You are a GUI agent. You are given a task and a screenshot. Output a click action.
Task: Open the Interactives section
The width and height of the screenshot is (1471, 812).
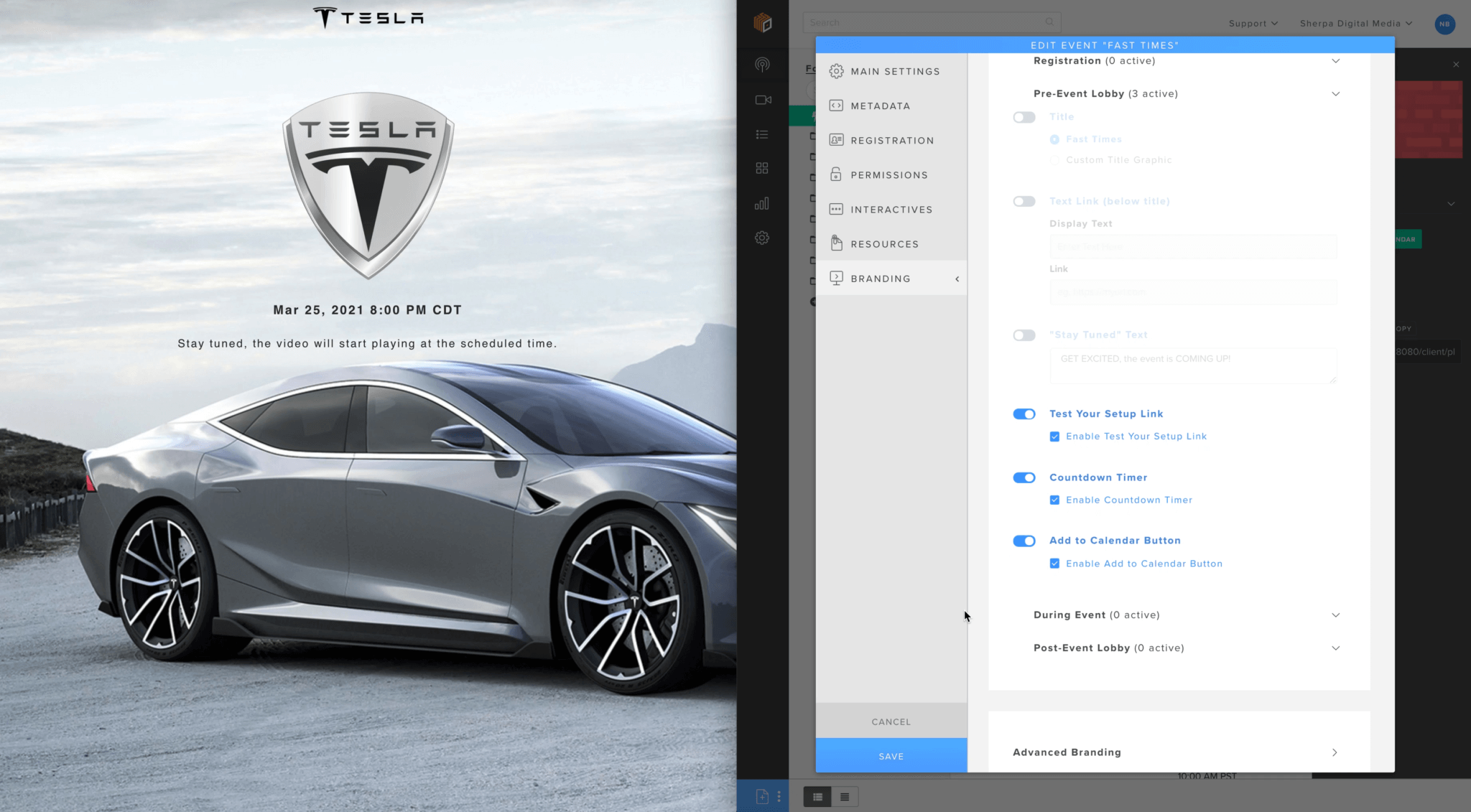coord(891,209)
